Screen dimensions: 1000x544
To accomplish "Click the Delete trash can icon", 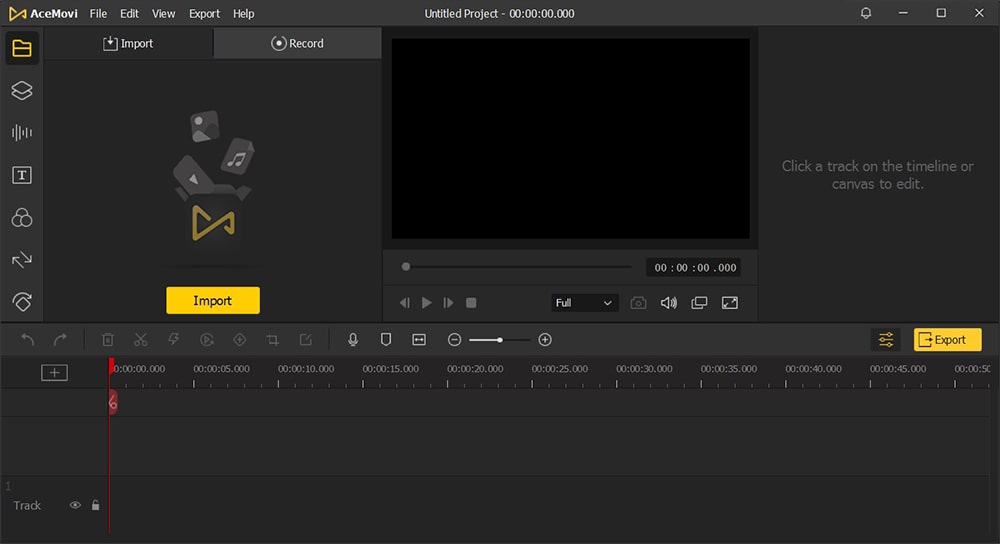I will click(x=108, y=340).
